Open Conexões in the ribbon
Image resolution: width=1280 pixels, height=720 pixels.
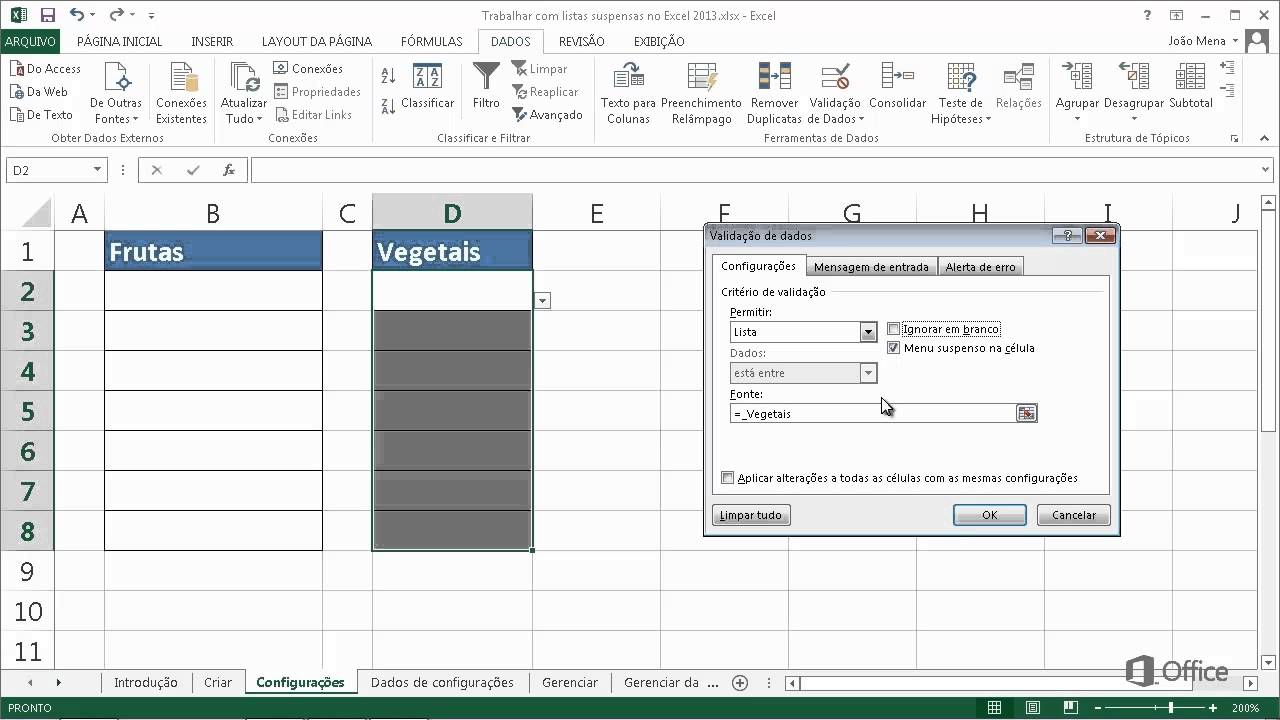308,69
